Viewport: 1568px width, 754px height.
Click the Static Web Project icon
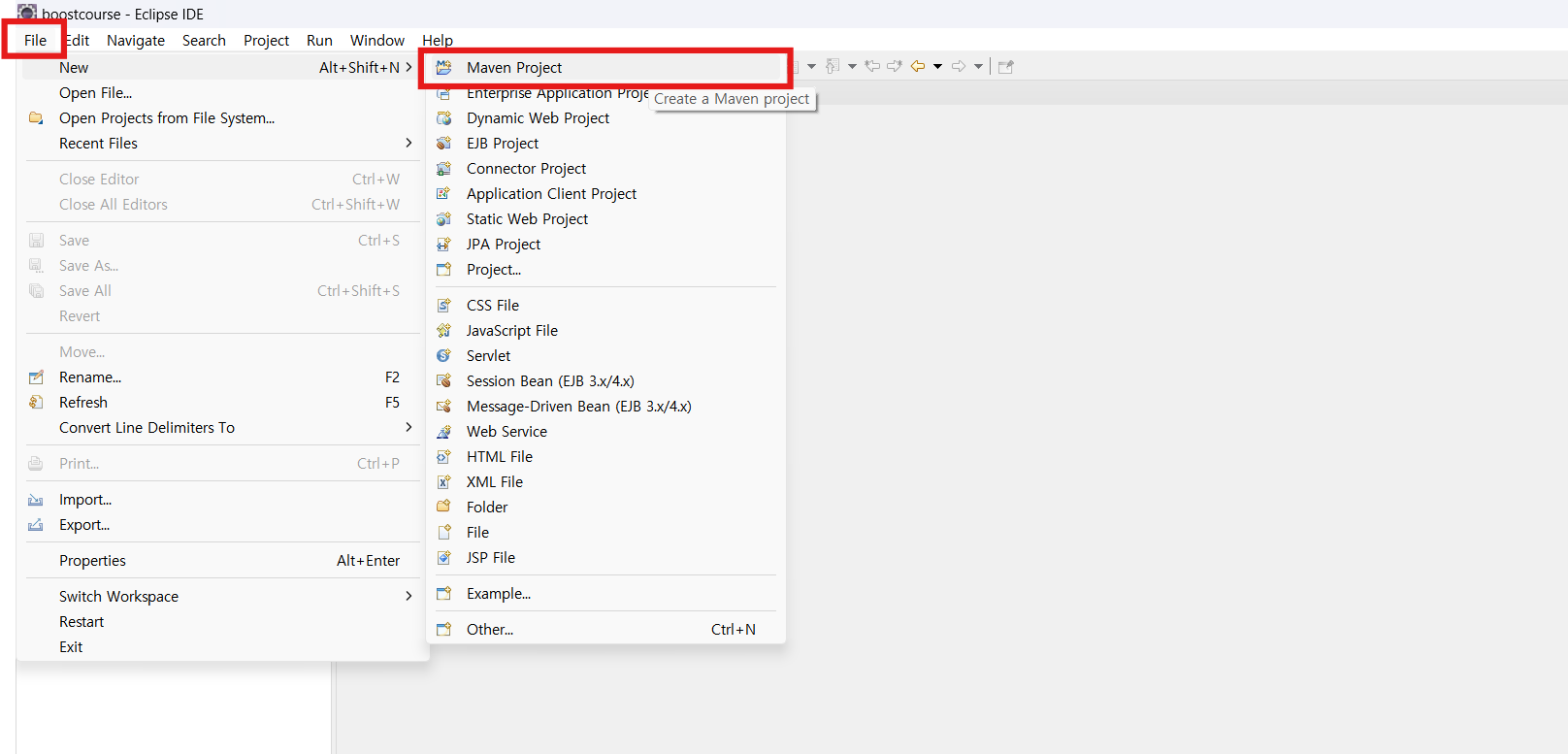pyautogui.click(x=443, y=219)
